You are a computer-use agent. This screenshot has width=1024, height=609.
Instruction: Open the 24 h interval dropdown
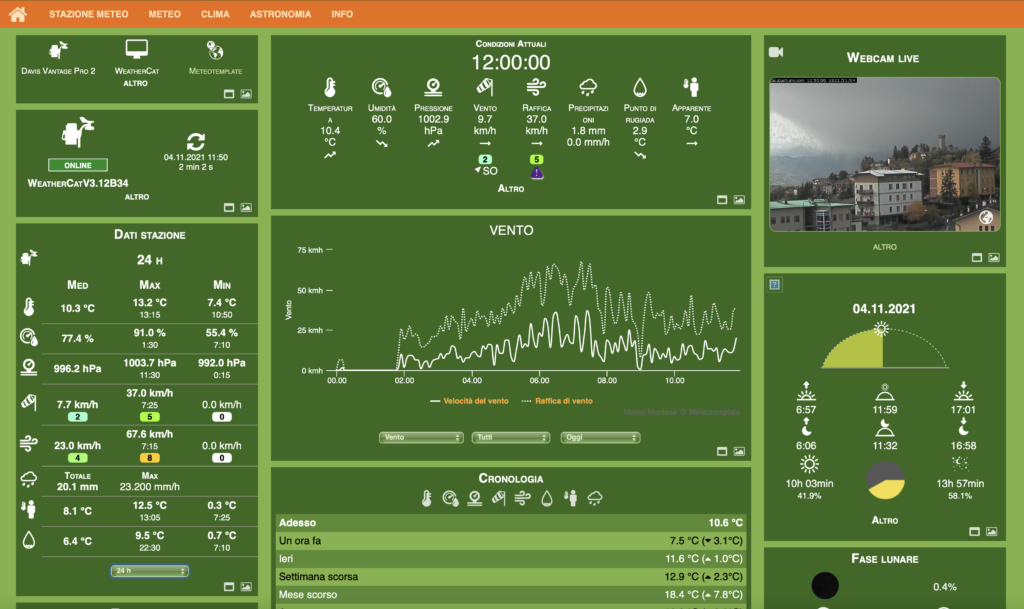point(149,571)
